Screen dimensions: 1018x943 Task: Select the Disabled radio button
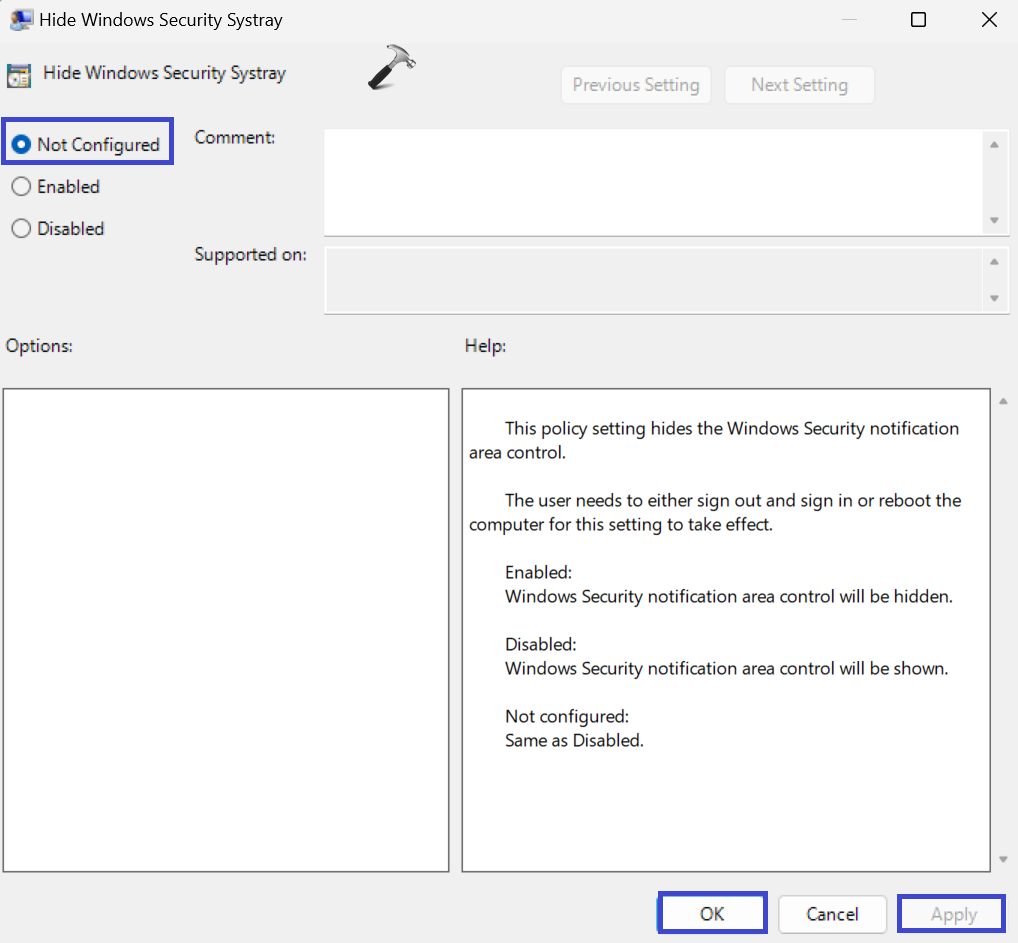[x=21, y=229]
